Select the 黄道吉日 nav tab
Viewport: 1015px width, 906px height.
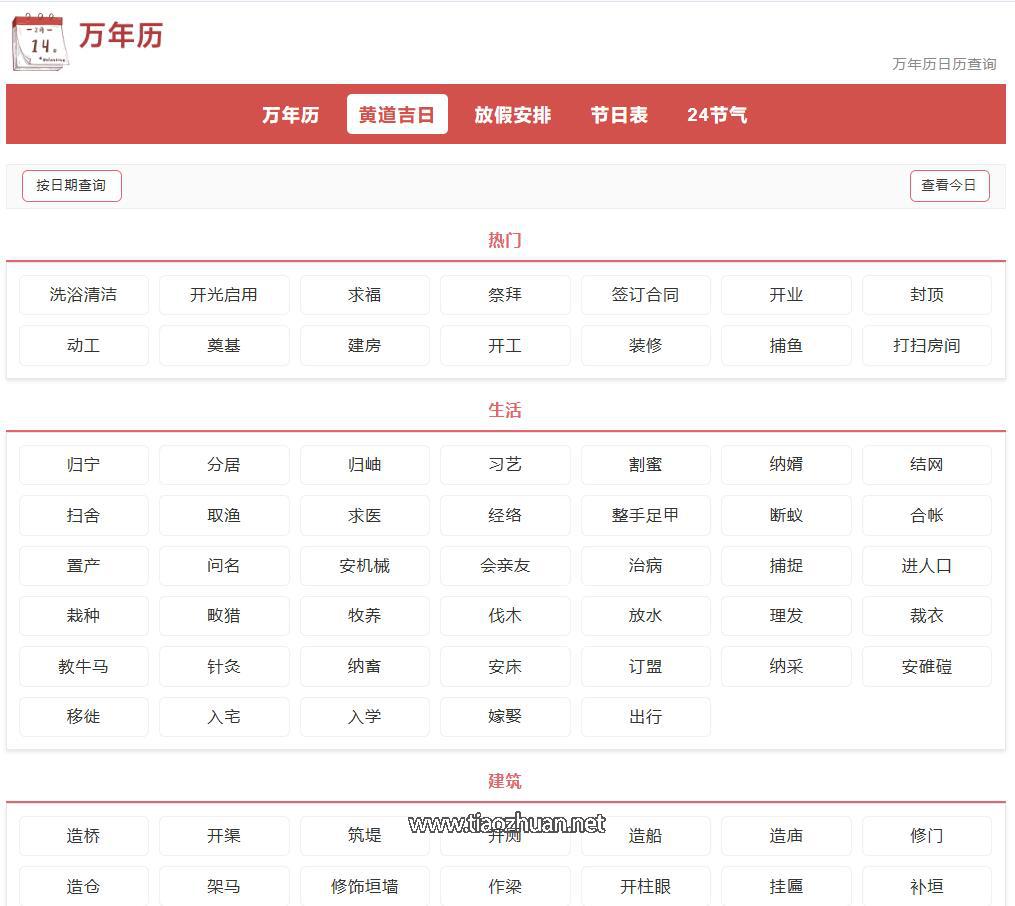click(397, 115)
